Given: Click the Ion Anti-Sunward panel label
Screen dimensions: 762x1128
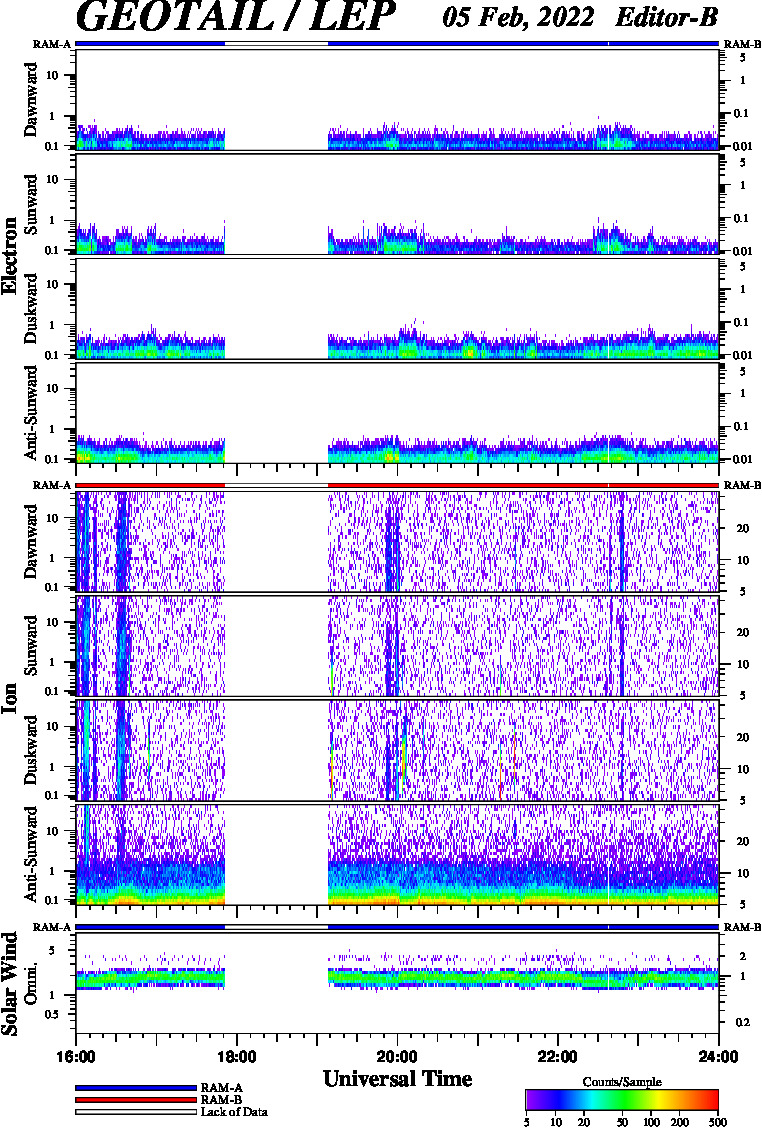Looking at the screenshot, I should (31, 854).
